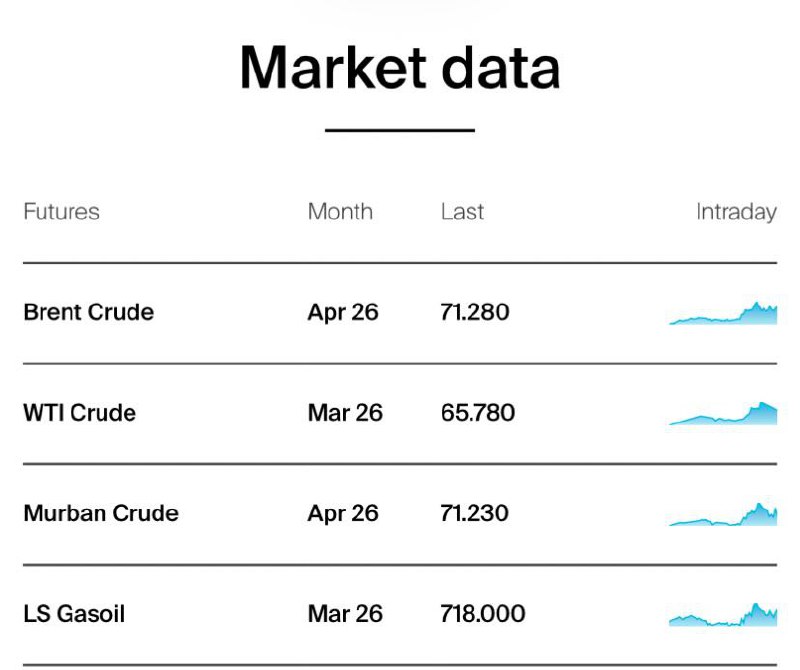800x670 pixels.
Task: Open the LS Gasoil intraday sparkline chart
Action: point(723,615)
